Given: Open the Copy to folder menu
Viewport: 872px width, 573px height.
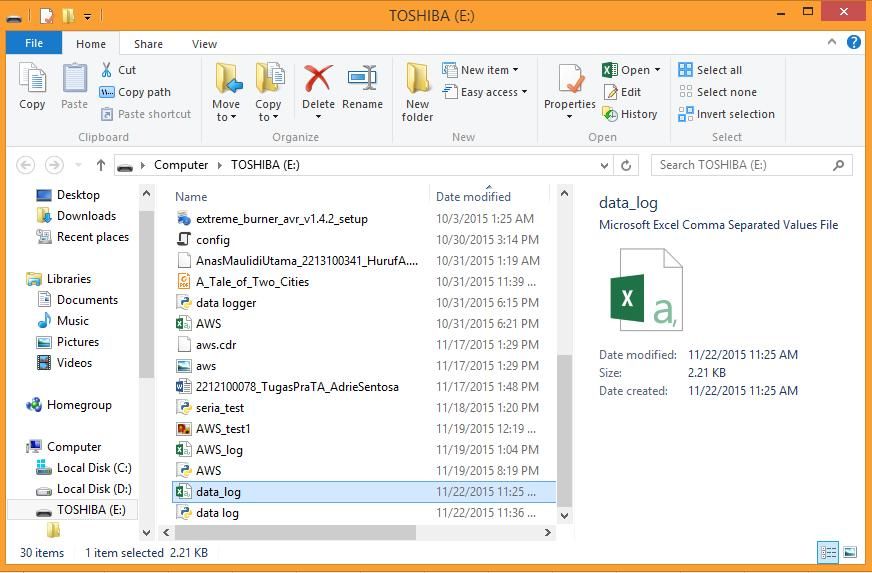Looking at the screenshot, I should [269, 92].
